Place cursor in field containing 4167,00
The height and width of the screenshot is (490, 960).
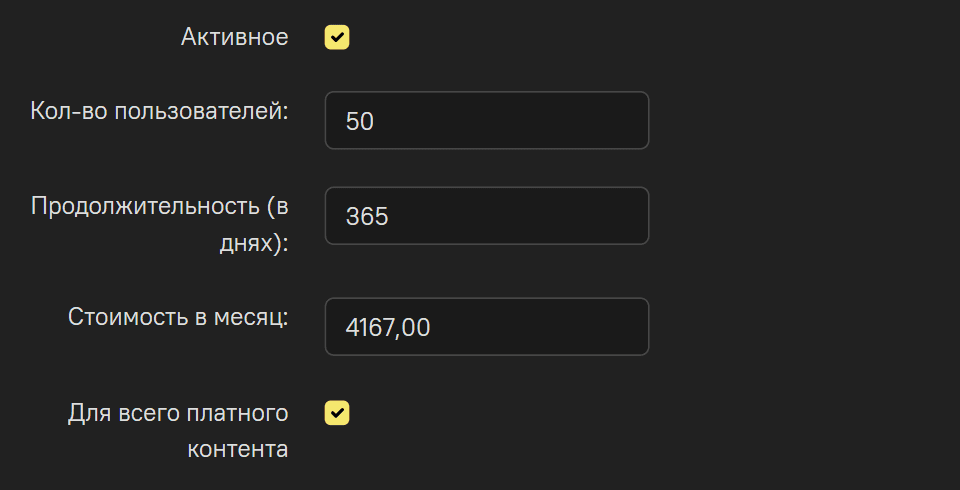487,326
